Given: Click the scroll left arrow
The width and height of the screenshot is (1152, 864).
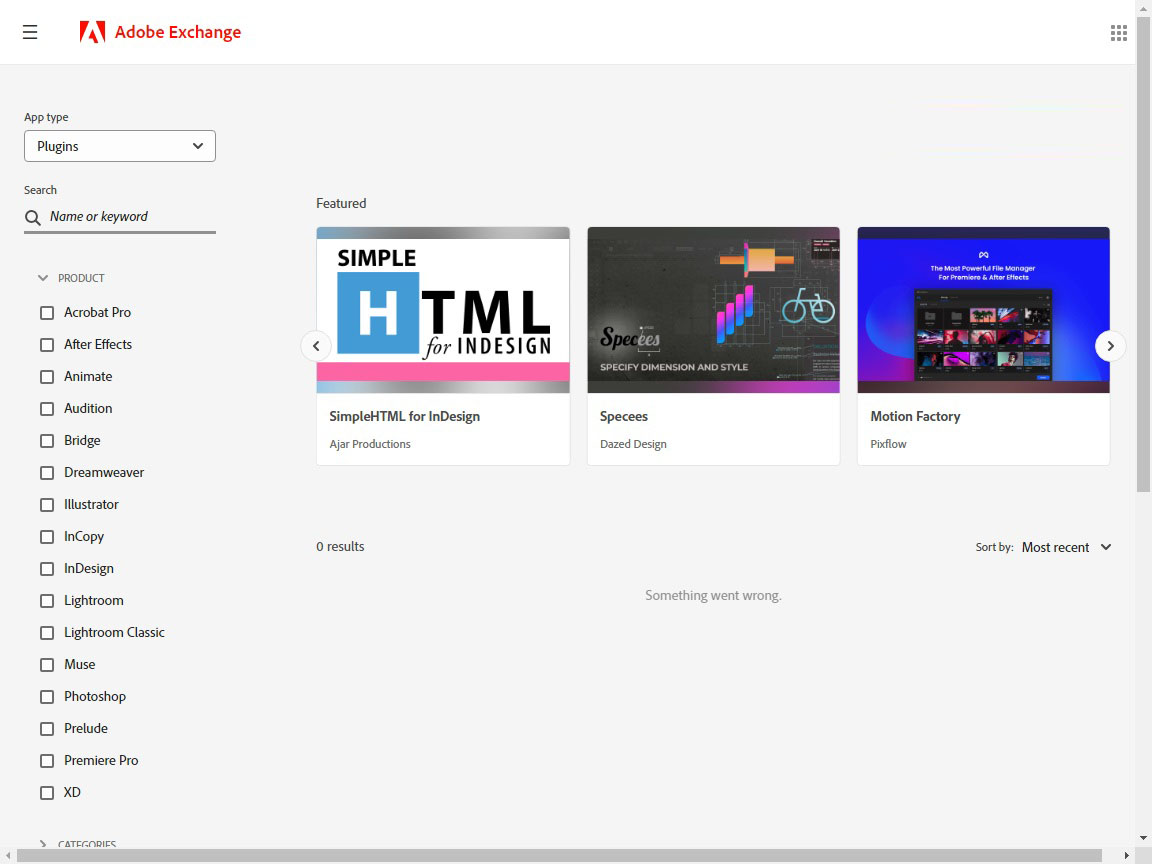Looking at the screenshot, I should 7,856.
